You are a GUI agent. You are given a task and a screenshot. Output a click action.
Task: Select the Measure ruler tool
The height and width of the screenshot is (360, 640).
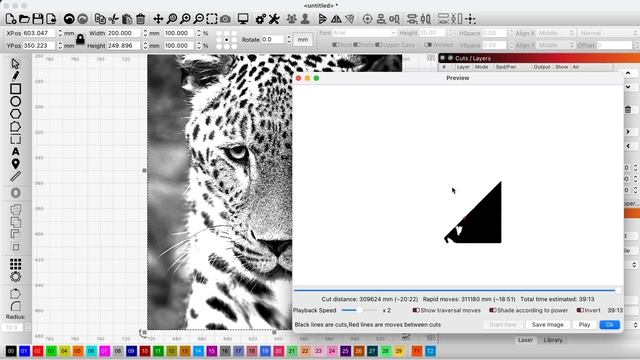(x=16, y=176)
